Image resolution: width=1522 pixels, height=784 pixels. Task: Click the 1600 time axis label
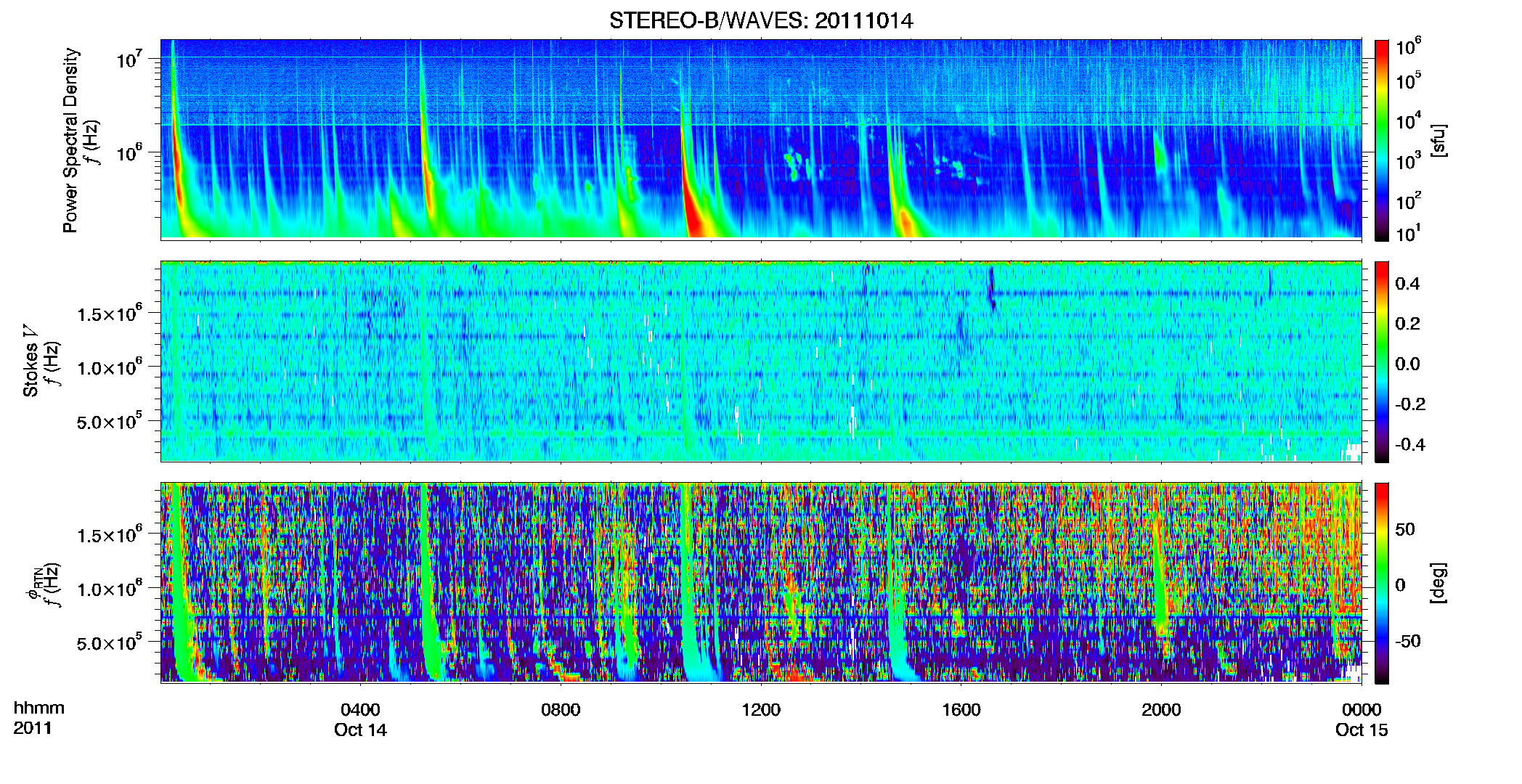[961, 709]
